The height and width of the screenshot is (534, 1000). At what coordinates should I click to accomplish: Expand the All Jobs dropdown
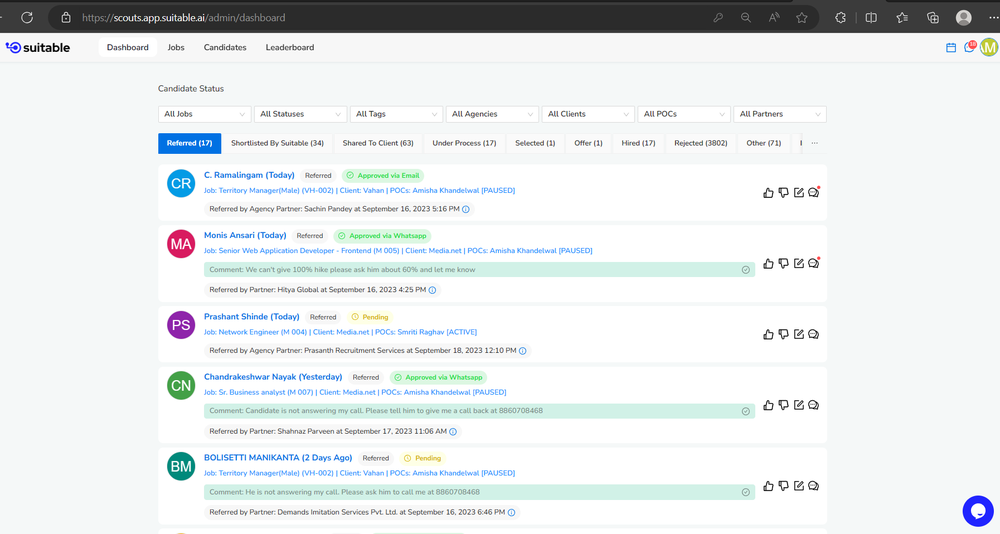tap(204, 114)
